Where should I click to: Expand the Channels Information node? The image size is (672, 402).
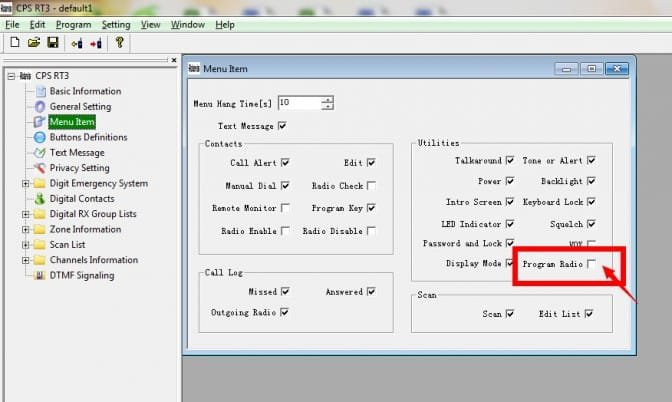(x=26, y=260)
